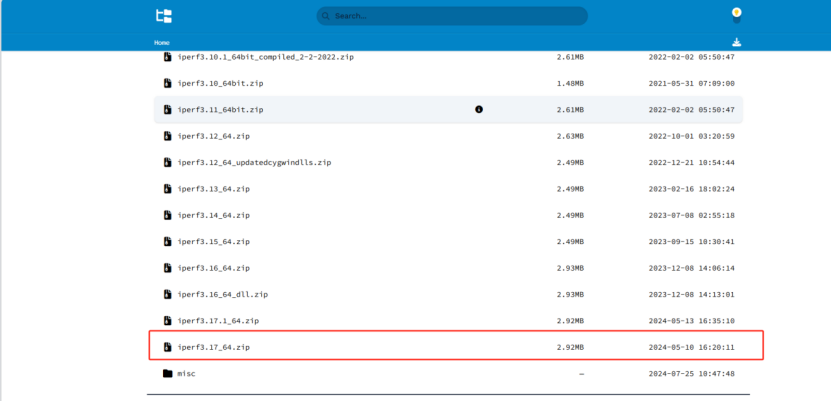Click zip icon beside iperf3.12_64.zip

point(167,136)
